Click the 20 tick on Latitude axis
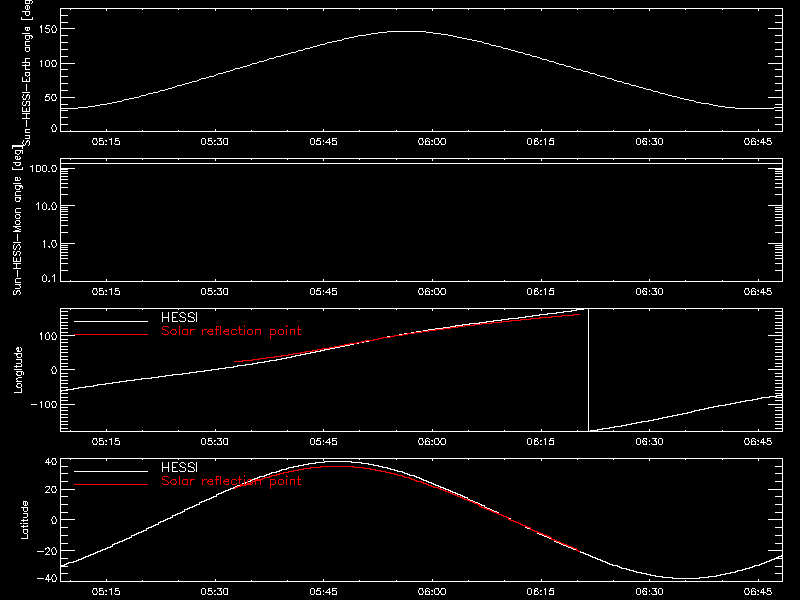 click(x=51, y=490)
